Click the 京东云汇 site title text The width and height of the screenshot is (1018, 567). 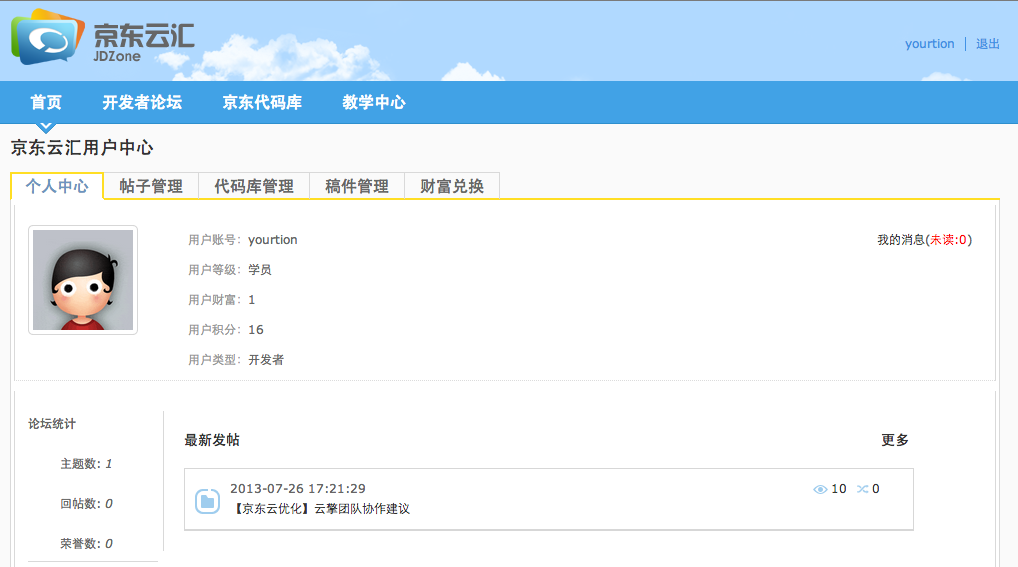(143, 35)
